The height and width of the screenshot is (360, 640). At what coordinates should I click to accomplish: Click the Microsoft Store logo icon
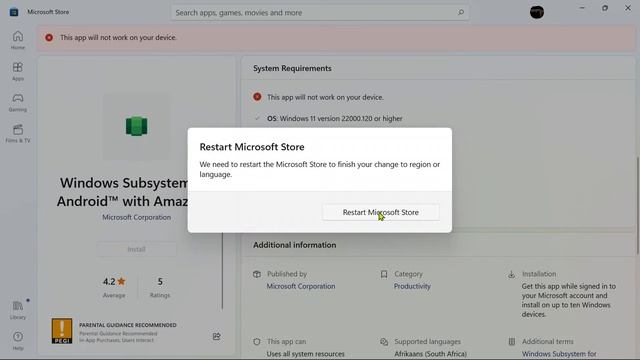[x=13, y=12]
